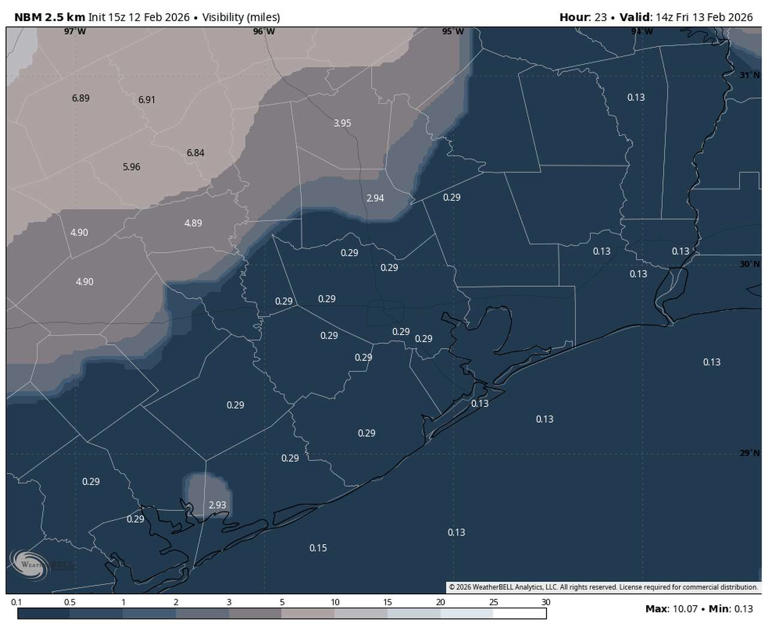The width and height of the screenshot is (768, 631).
Task: Click the legend tick label "25"
Action: coord(493,602)
